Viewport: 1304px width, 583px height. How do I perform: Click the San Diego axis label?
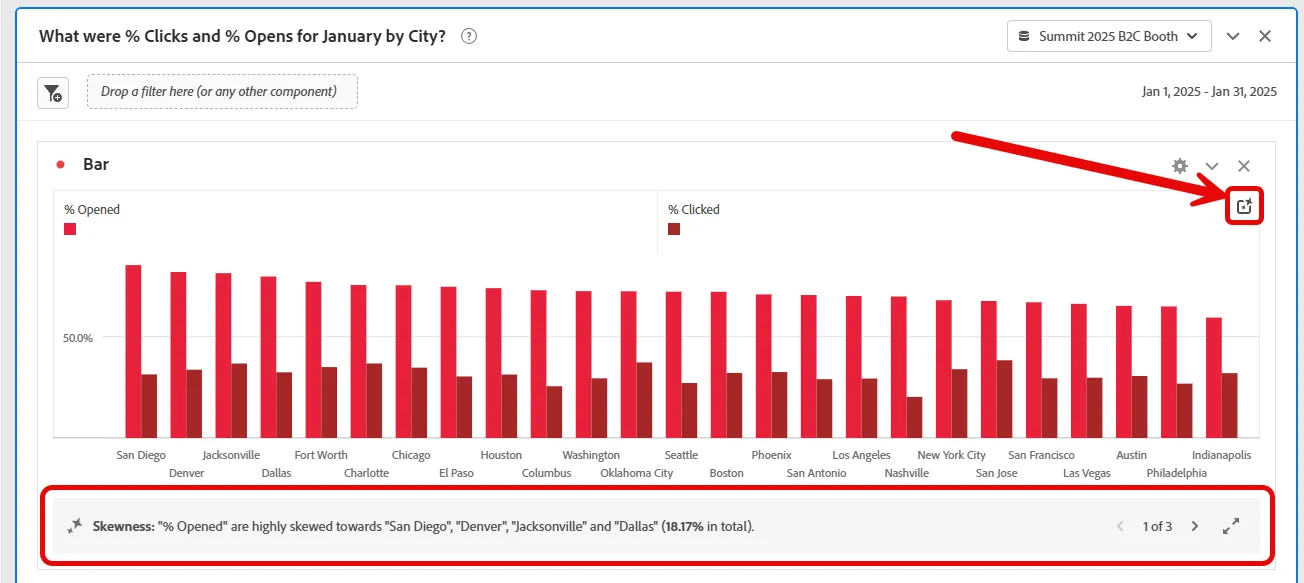(141, 455)
